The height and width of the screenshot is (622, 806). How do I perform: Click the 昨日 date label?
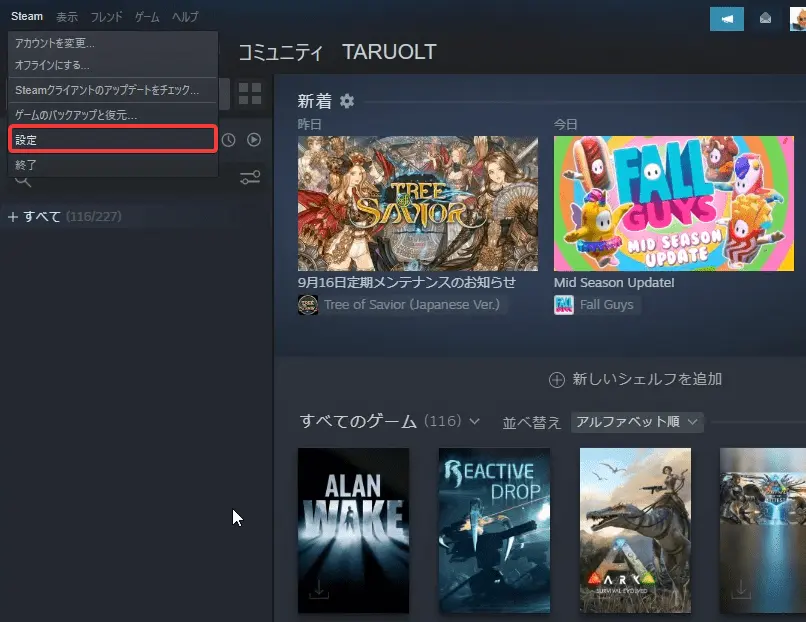click(x=309, y=124)
